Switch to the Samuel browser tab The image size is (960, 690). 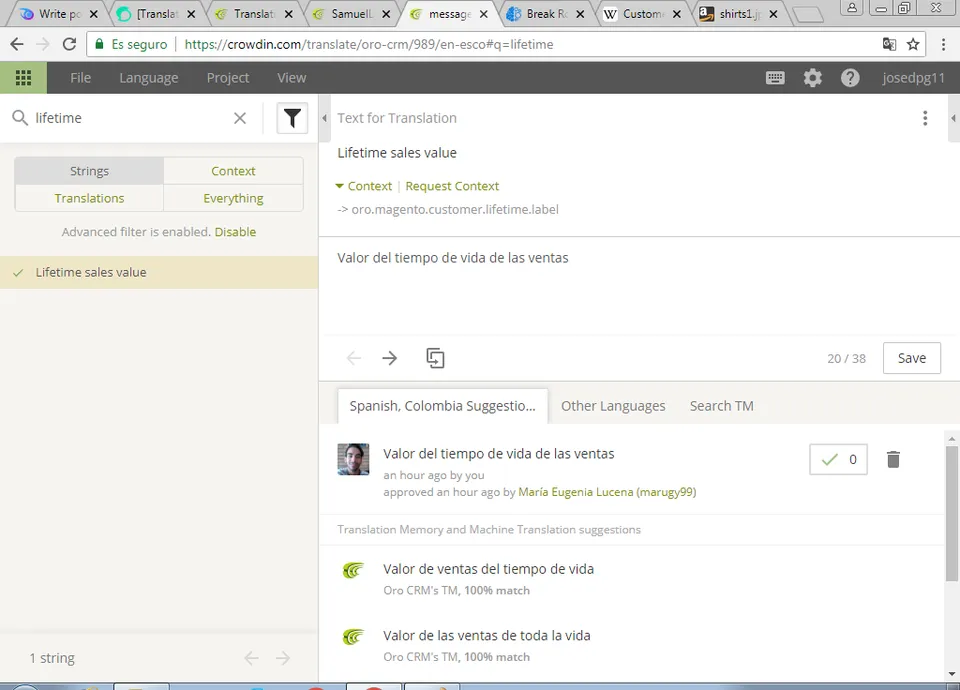pos(350,13)
